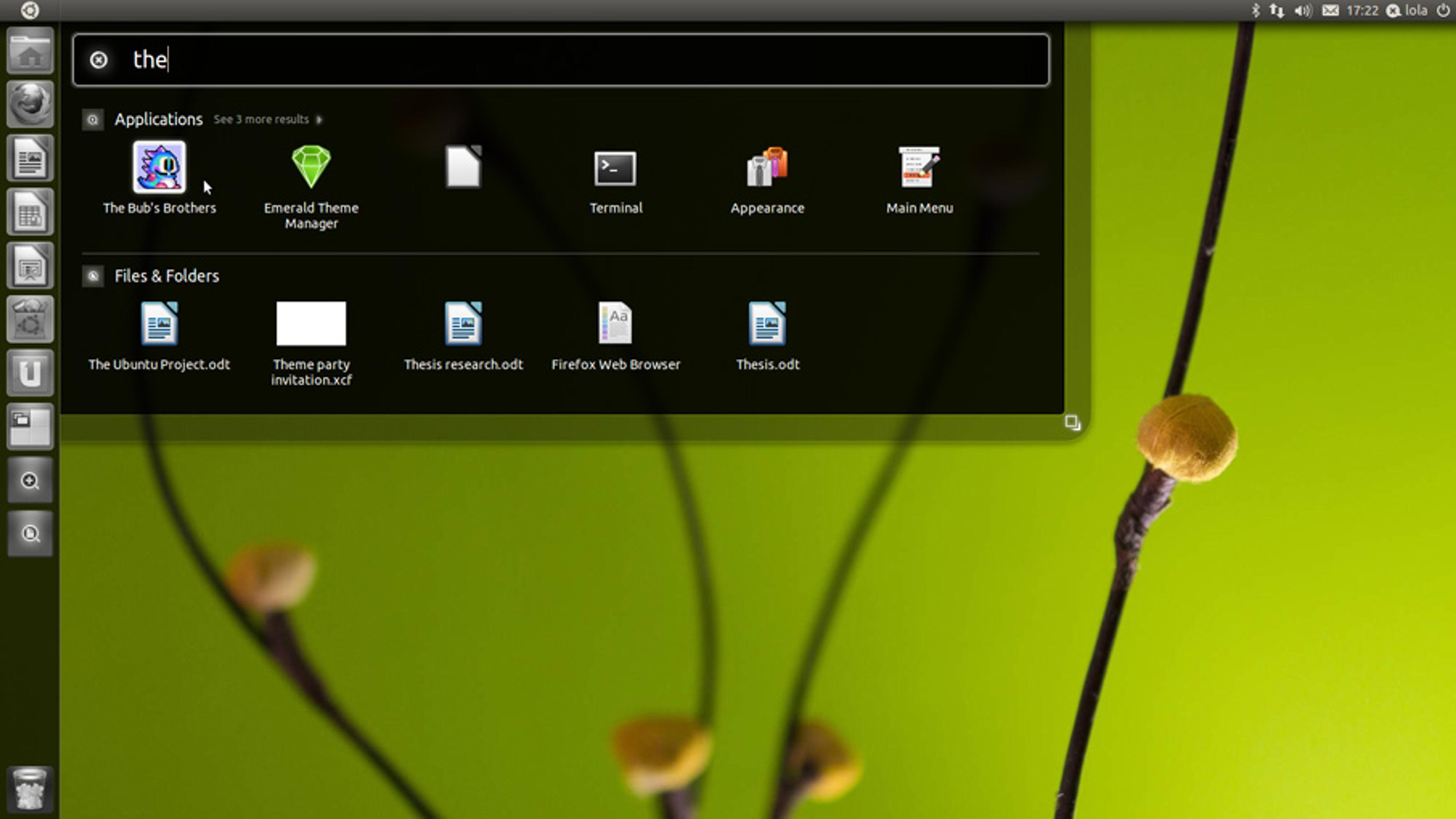
Task: Open the messaging envelope menu
Action: click(x=1331, y=10)
